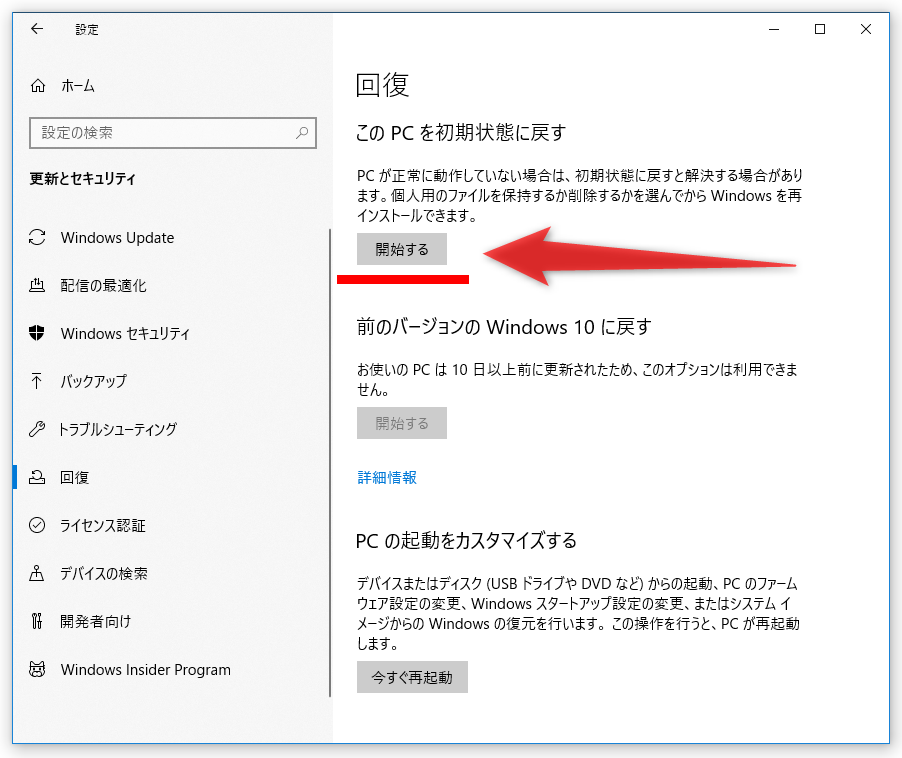Click the Windows Update sync icon
Image resolution: width=902 pixels, height=758 pixels.
(37, 238)
